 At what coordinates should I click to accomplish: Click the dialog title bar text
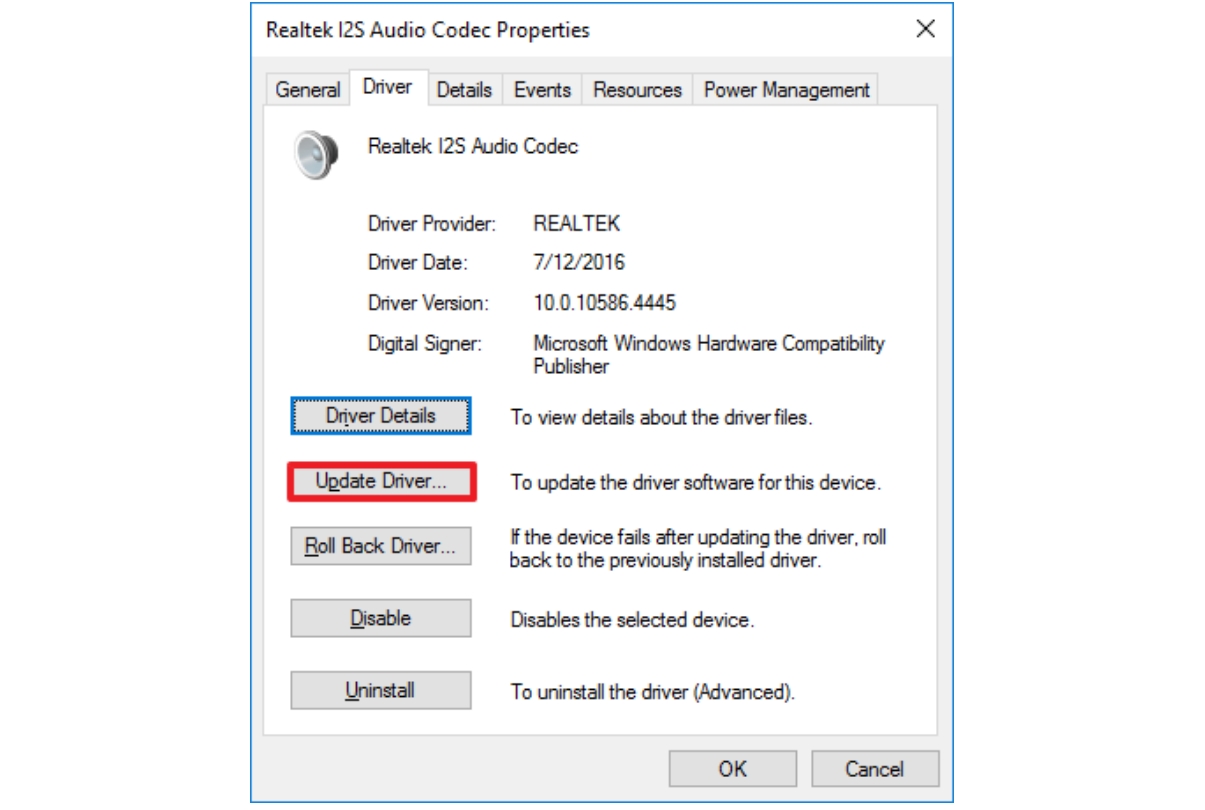[427, 30]
